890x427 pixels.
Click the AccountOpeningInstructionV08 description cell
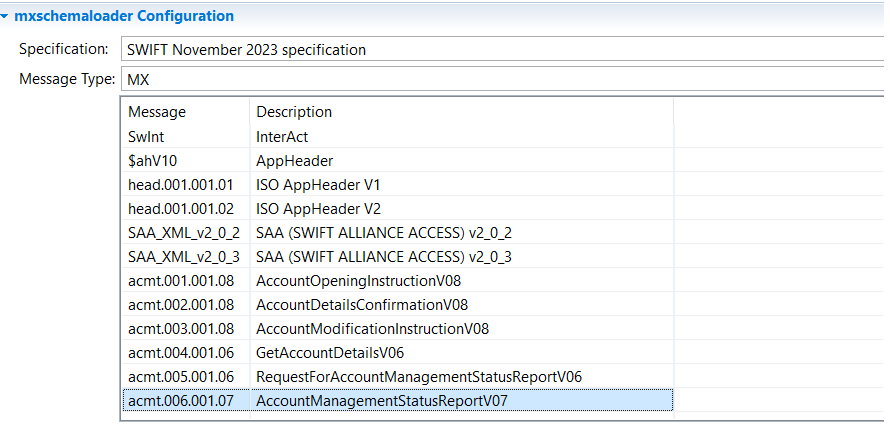(358, 280)
